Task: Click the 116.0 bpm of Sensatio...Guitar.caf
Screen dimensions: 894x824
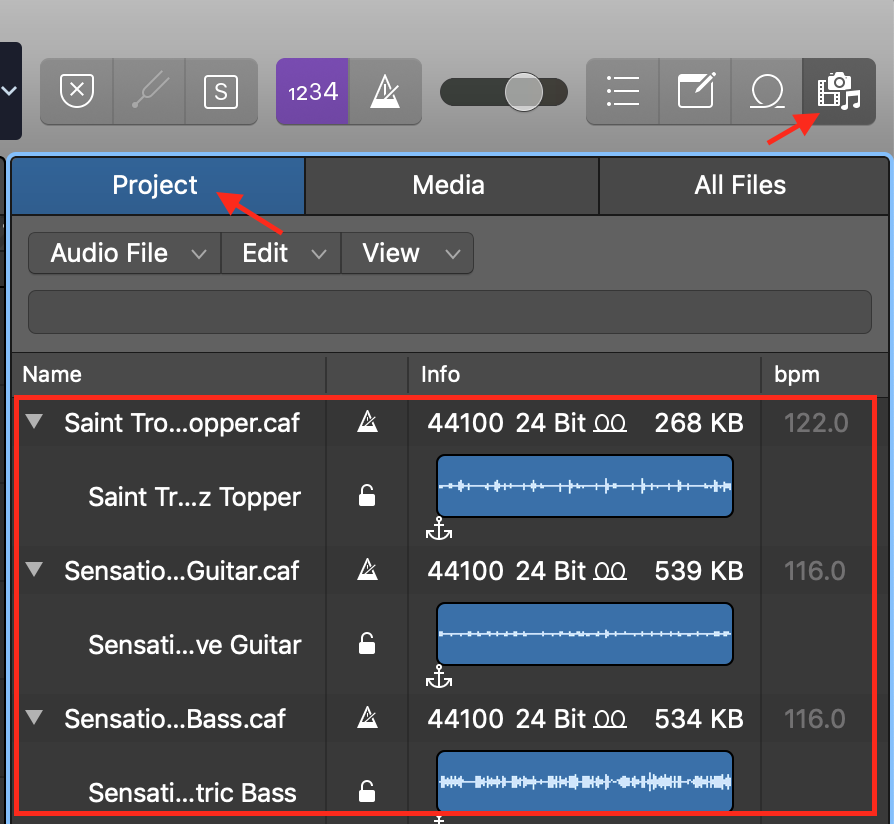Action: point(814,571)
